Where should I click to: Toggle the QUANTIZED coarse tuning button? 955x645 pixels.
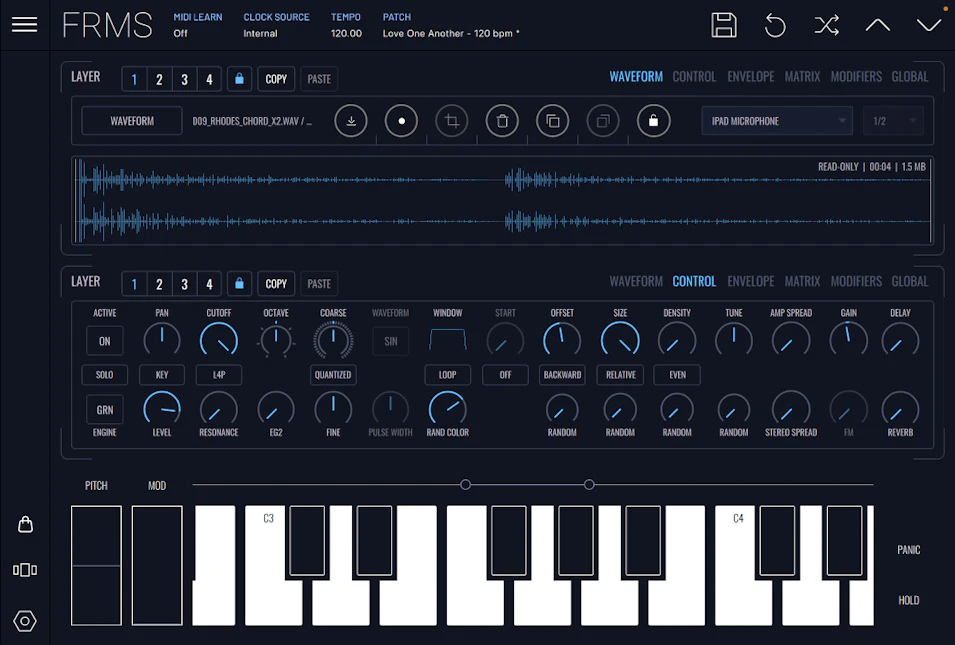(x=333, y=375)
